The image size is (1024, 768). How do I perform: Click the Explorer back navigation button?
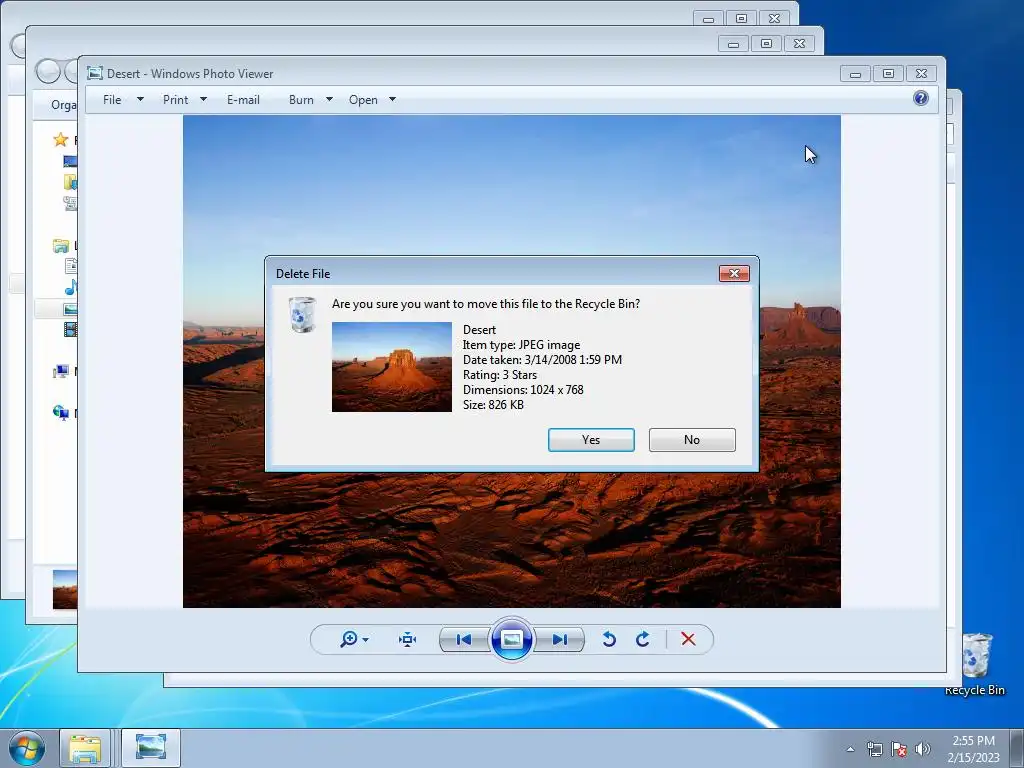pyautogui.click(x=48, y=71)
